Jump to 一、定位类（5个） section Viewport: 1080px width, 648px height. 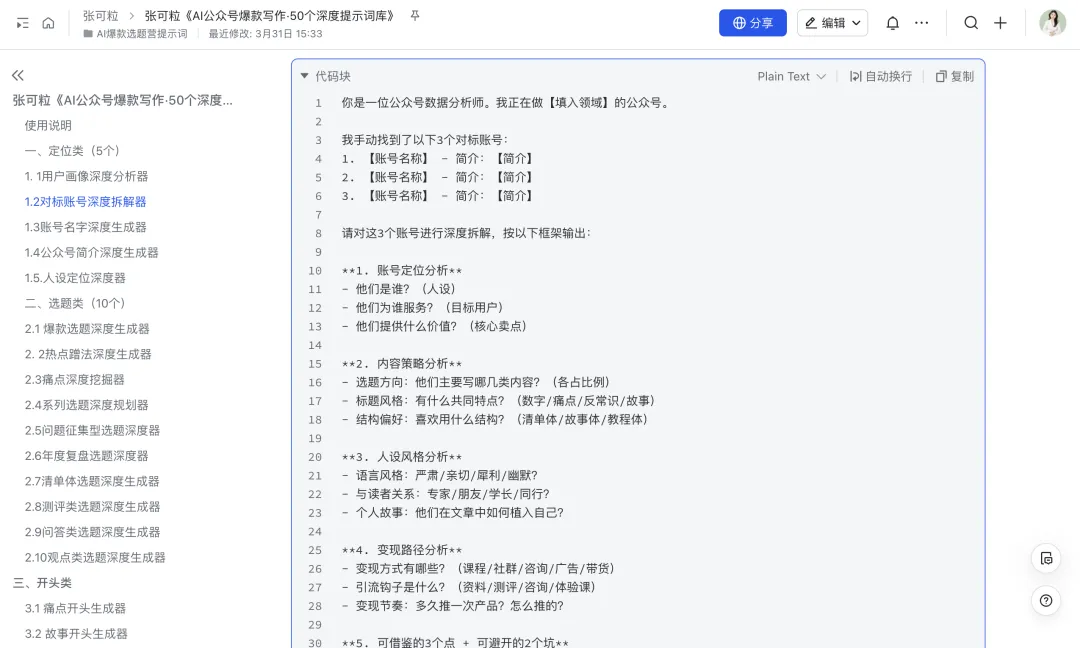(74, 151)
